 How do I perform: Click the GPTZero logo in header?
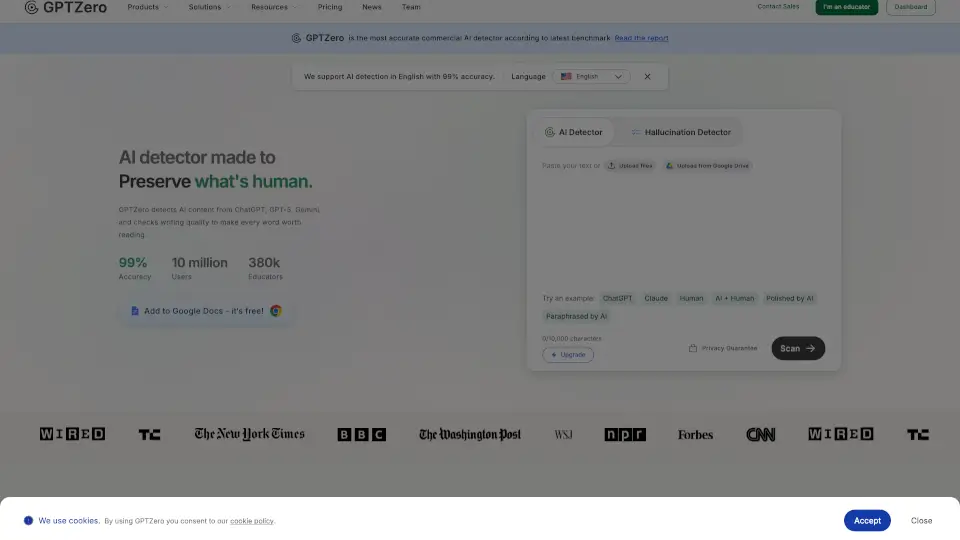(x=59, y=7)
